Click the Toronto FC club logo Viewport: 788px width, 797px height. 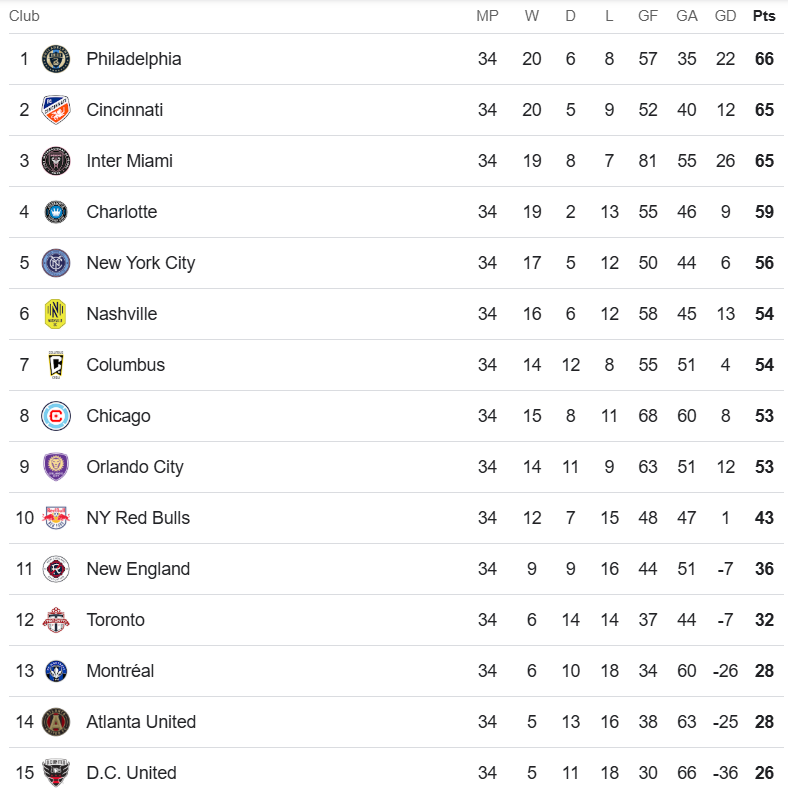point(56,620)
